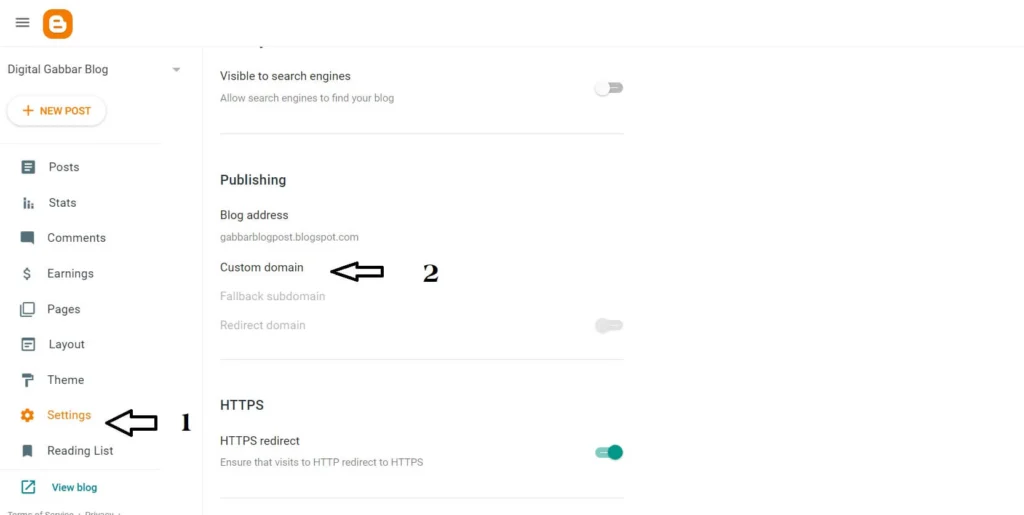
Task: Click the Layout icon in sidebar
Action: (x=28, y=345)
